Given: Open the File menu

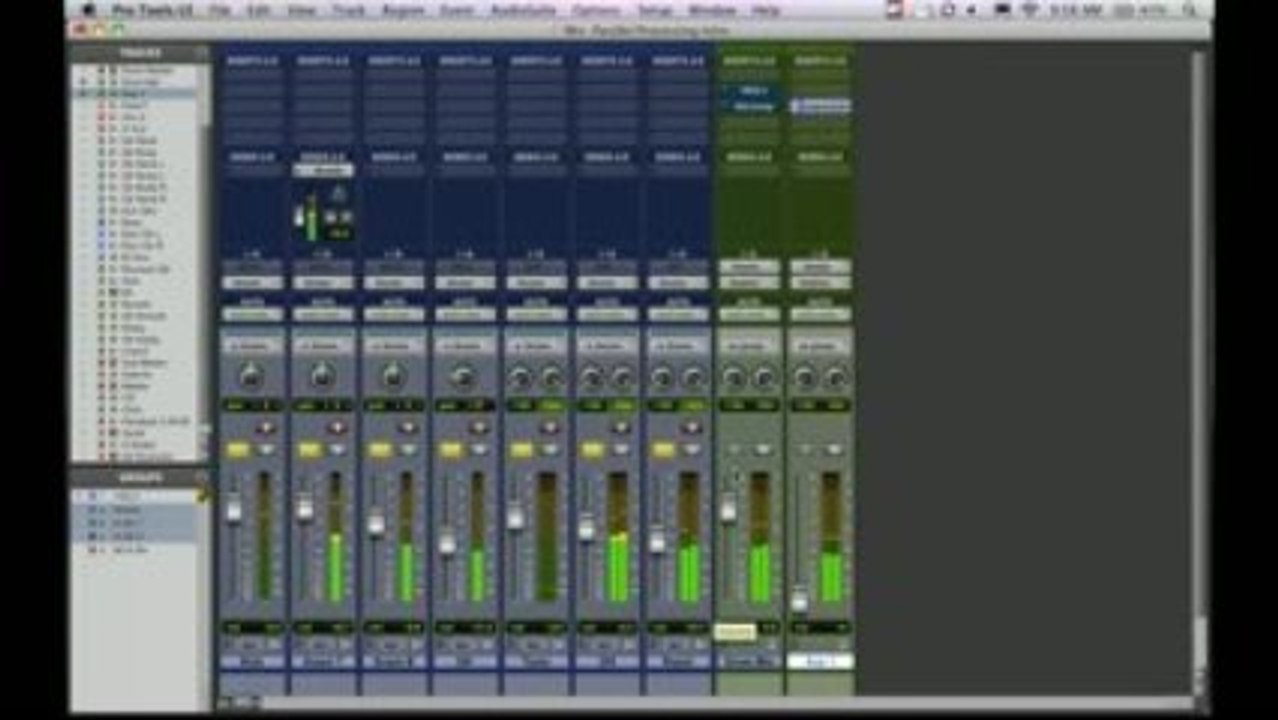Looking at the screenshot, I should pyautogui.click(x=221, y=10).
